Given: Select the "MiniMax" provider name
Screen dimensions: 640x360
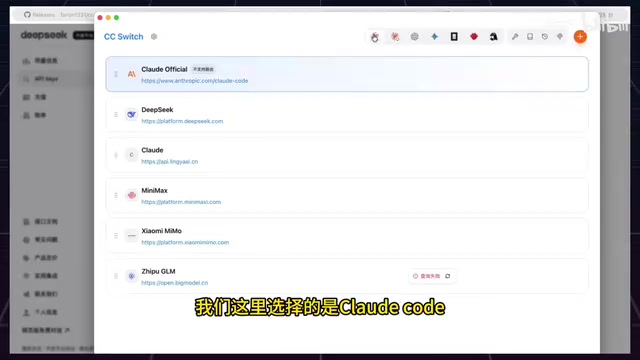Looking at the screenshot, I should (x=154, y=191).
